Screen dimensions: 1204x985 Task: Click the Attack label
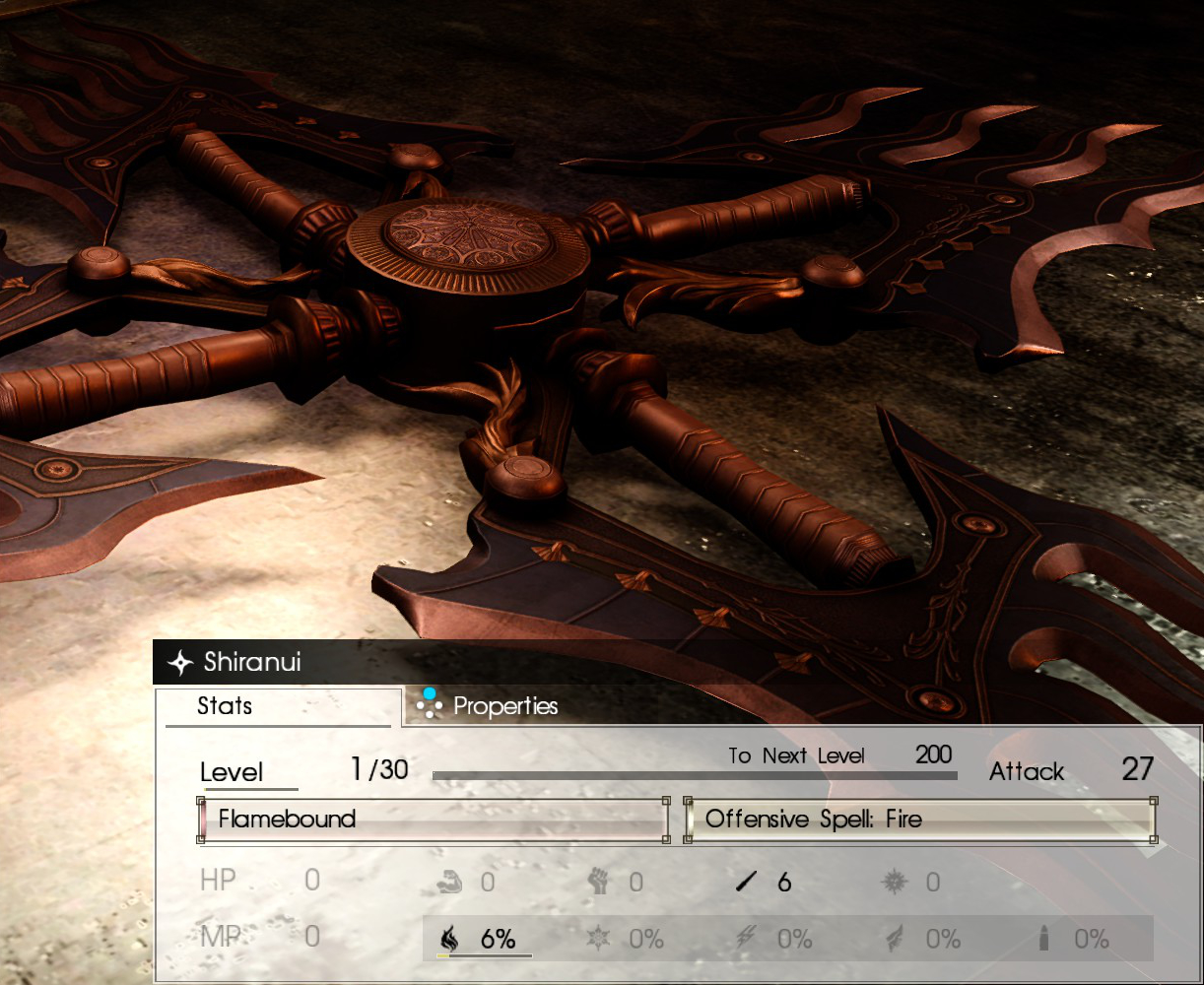coord(1027,771)
